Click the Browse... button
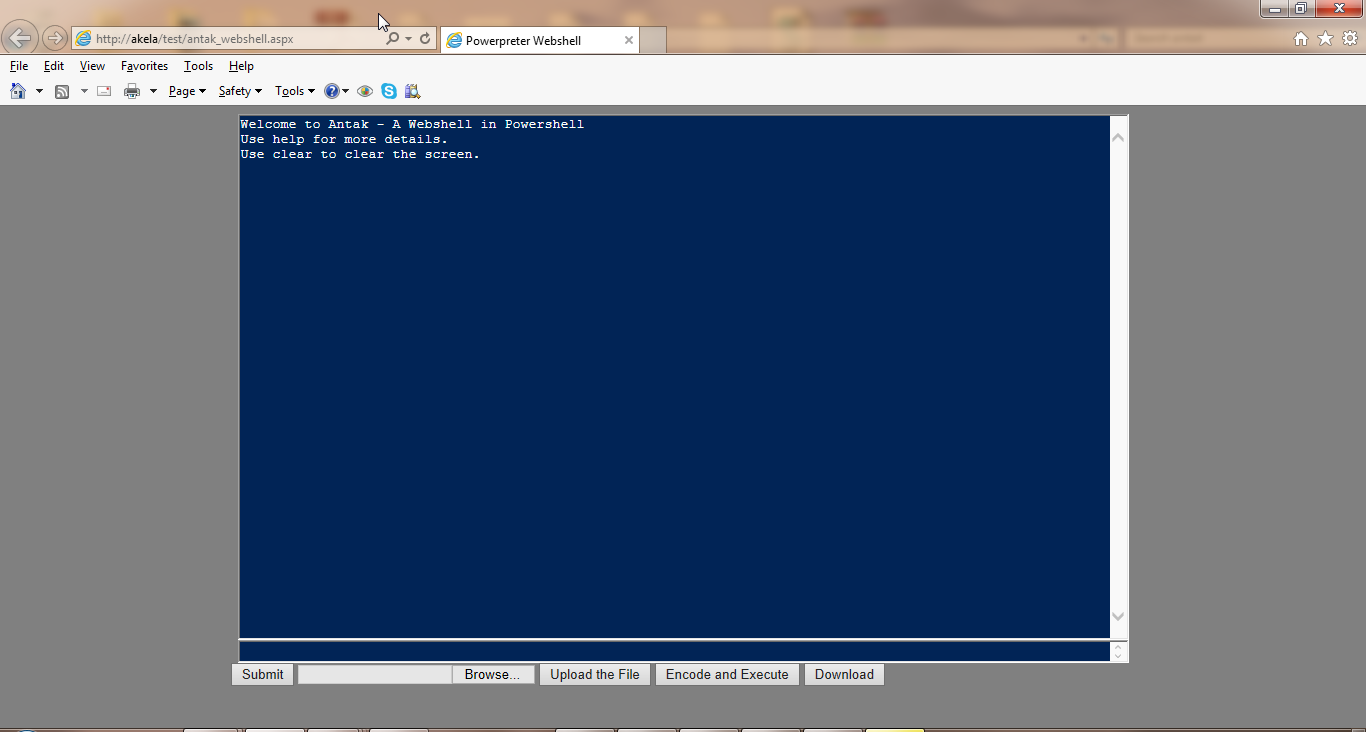 pyautogui.click(x=492, y=674)
